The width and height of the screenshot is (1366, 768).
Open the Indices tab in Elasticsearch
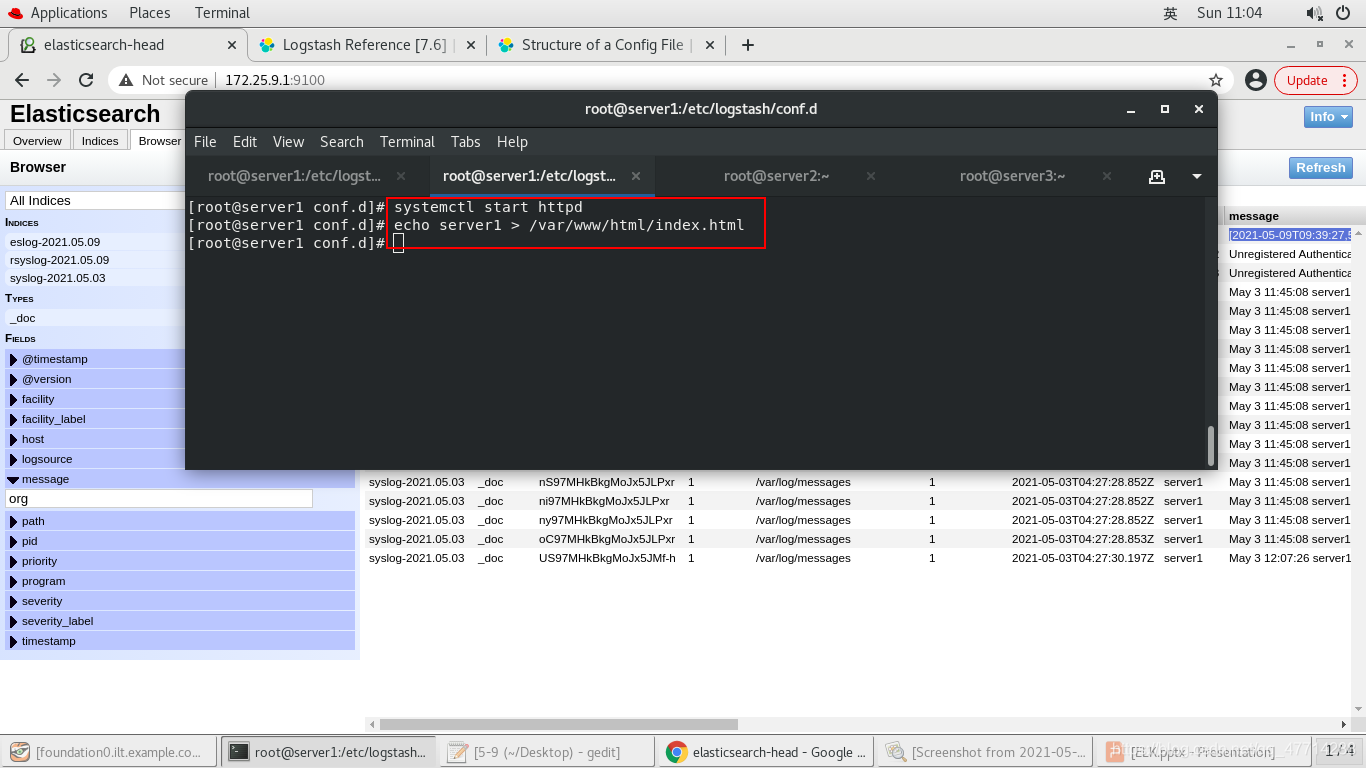click(100, 141)
